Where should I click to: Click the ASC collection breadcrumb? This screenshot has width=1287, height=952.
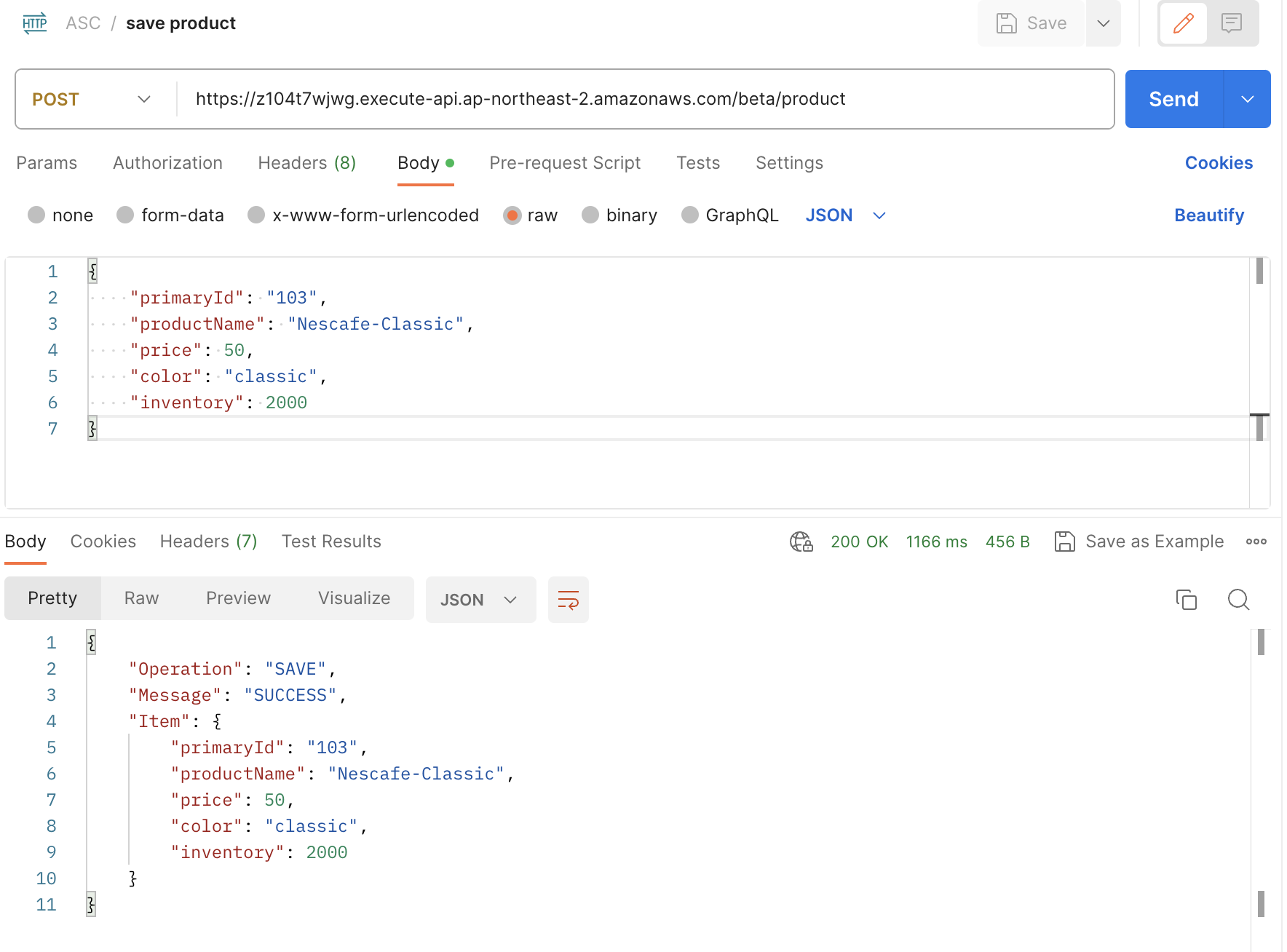point(83,23)
